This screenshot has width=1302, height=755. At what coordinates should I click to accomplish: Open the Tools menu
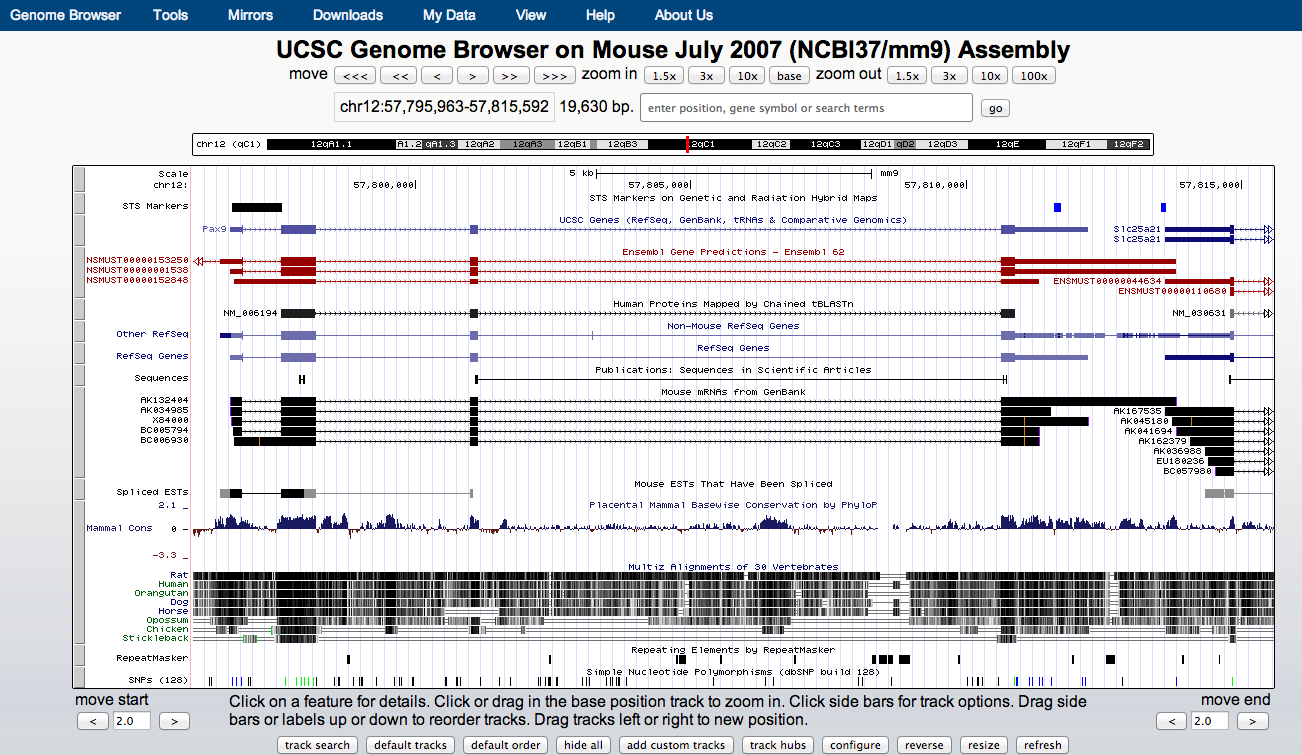170,15
